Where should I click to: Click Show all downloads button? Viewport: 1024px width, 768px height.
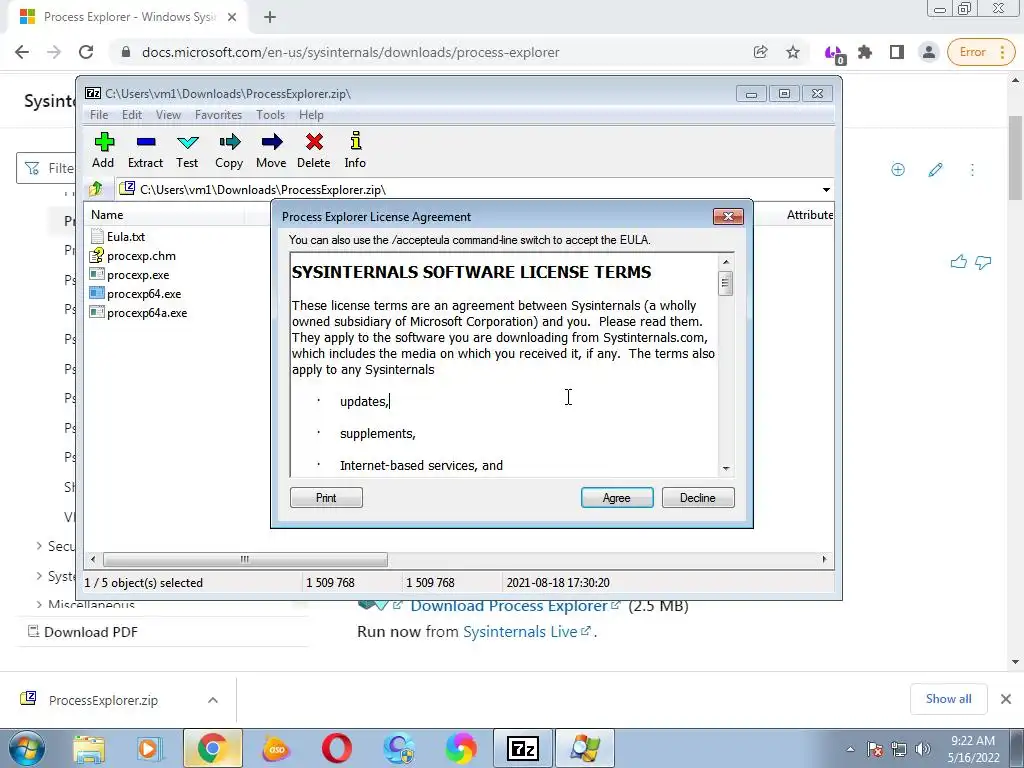point(948,699)
